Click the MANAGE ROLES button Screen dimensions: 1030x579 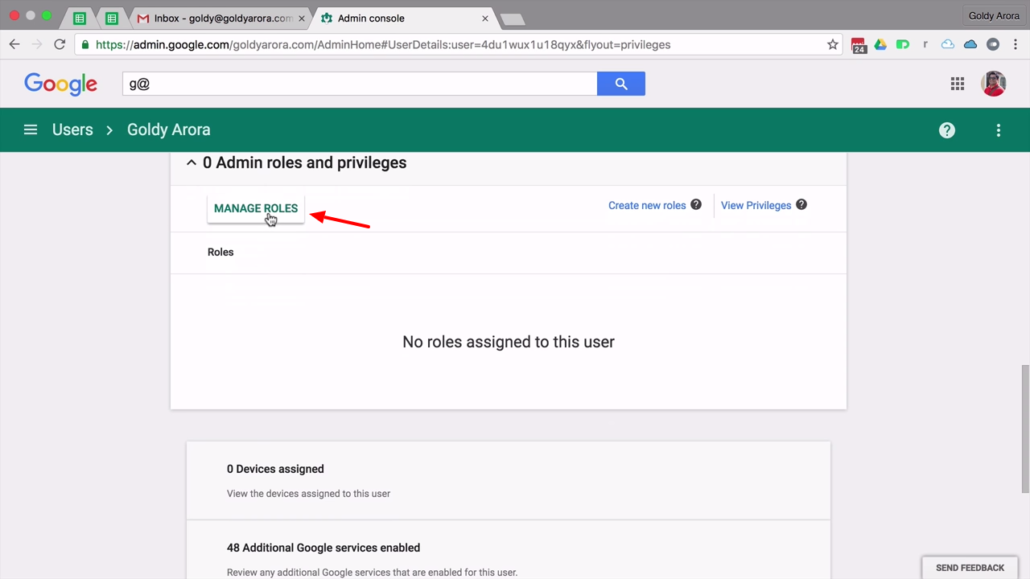256,208
